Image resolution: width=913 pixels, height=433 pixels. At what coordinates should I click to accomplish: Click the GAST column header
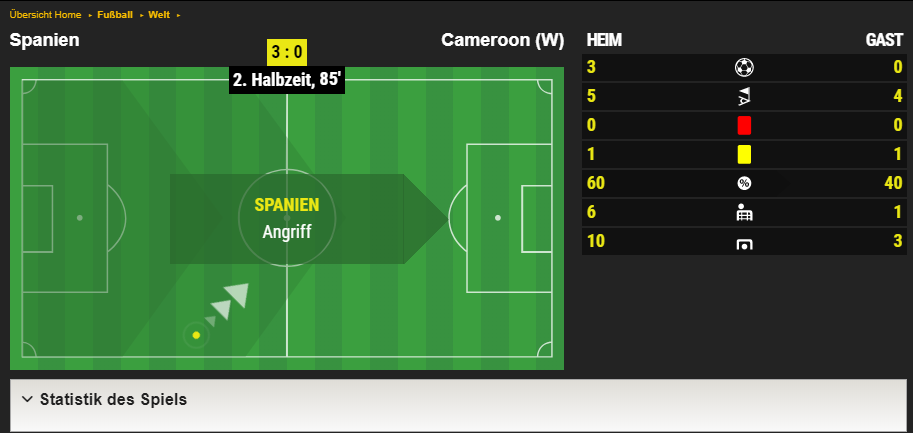pos(884,40)
